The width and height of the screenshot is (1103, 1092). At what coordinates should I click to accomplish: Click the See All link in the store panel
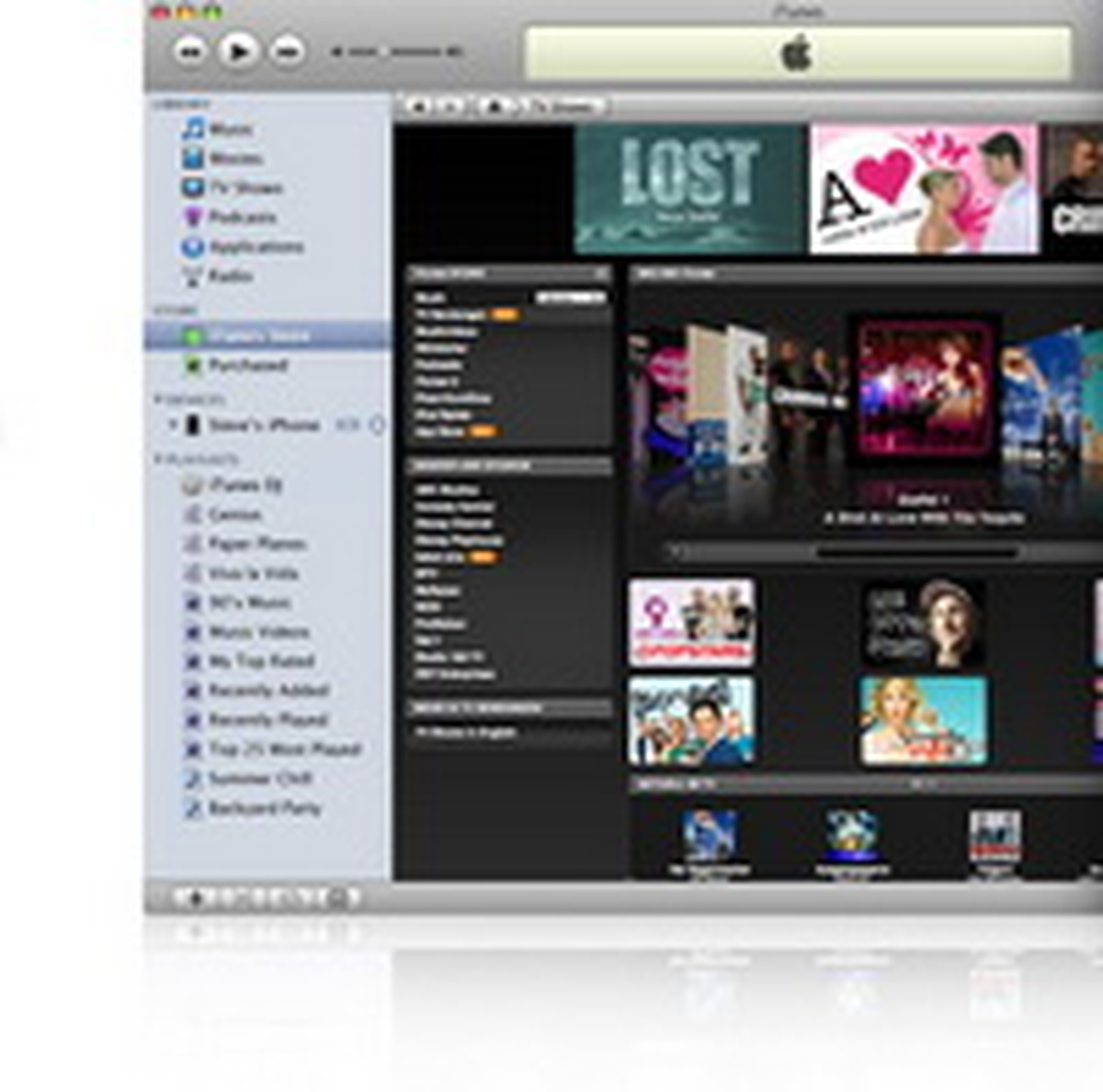tap(572, 297)
